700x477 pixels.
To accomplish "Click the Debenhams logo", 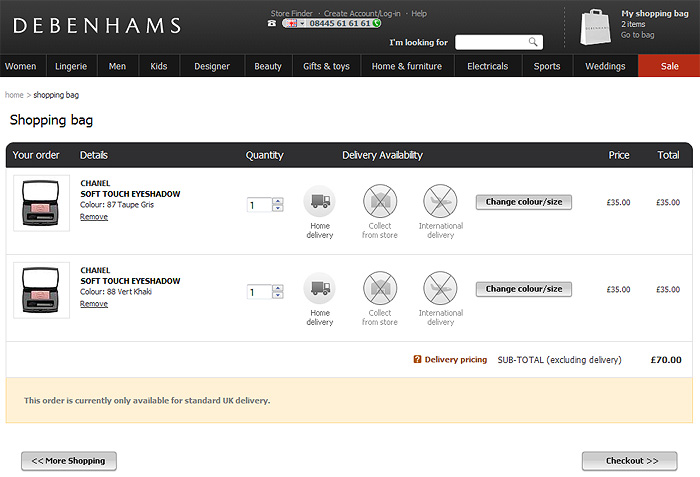I will click(x=97, y=25).
